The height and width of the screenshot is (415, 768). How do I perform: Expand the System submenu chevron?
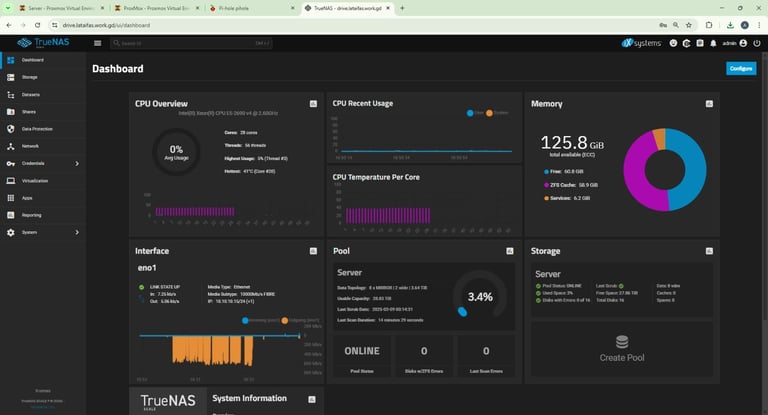pos(77,232)
